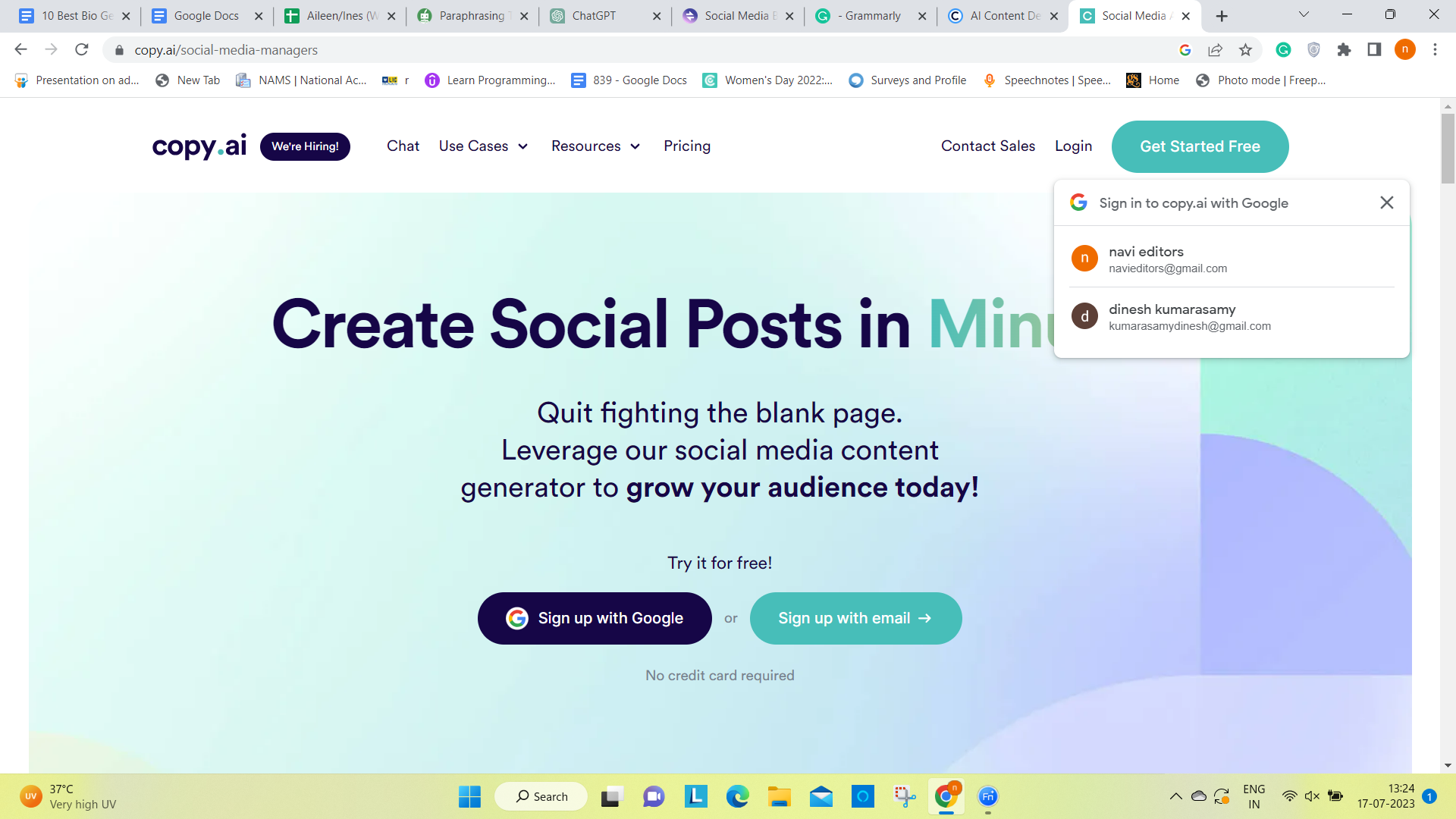1456x819 pixels.
Task: Open the browser profile avatar
Action: 1407,50
